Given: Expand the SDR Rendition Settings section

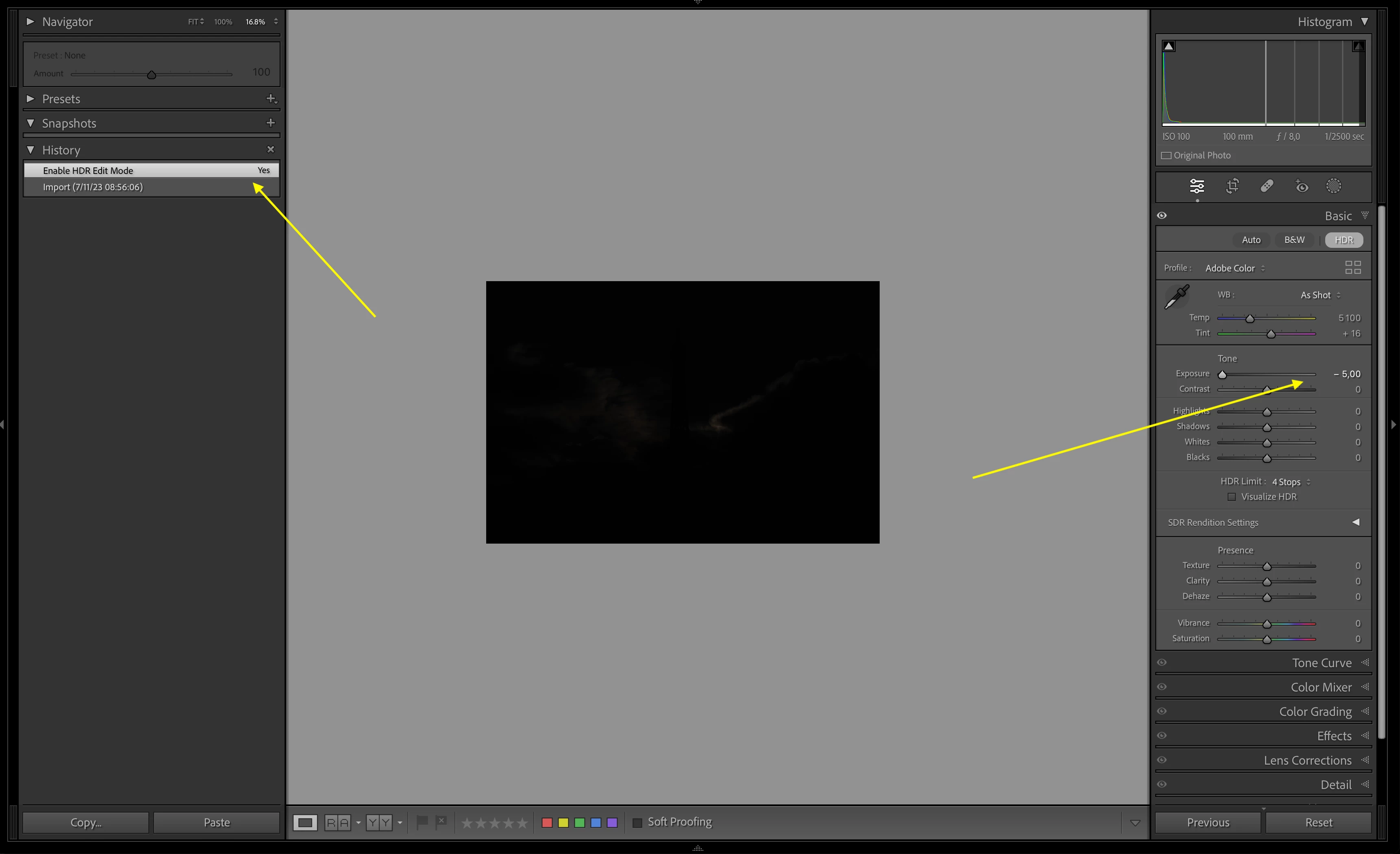Looking at the screenshot, I should (1355, 522).
